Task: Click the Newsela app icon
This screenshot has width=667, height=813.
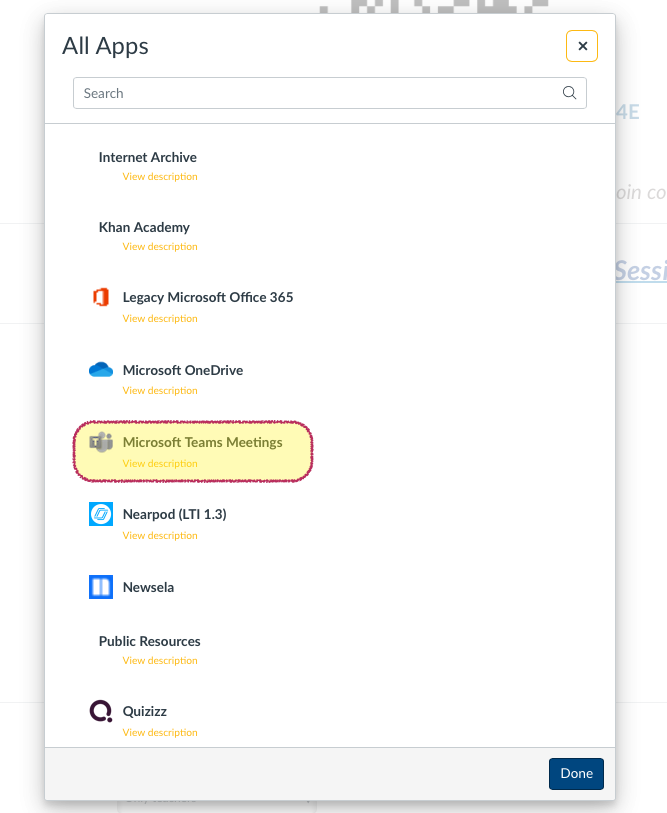Action: tap(101, 587)
